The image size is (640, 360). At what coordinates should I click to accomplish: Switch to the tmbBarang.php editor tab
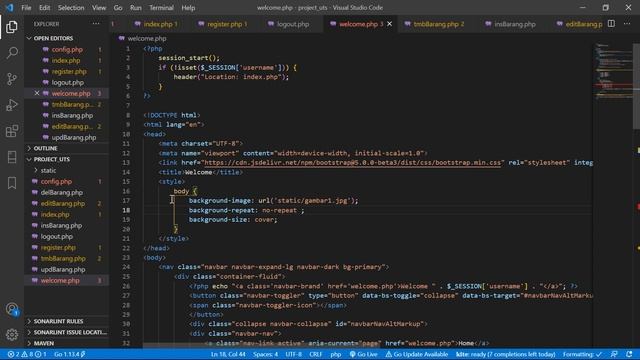(436, 24)
